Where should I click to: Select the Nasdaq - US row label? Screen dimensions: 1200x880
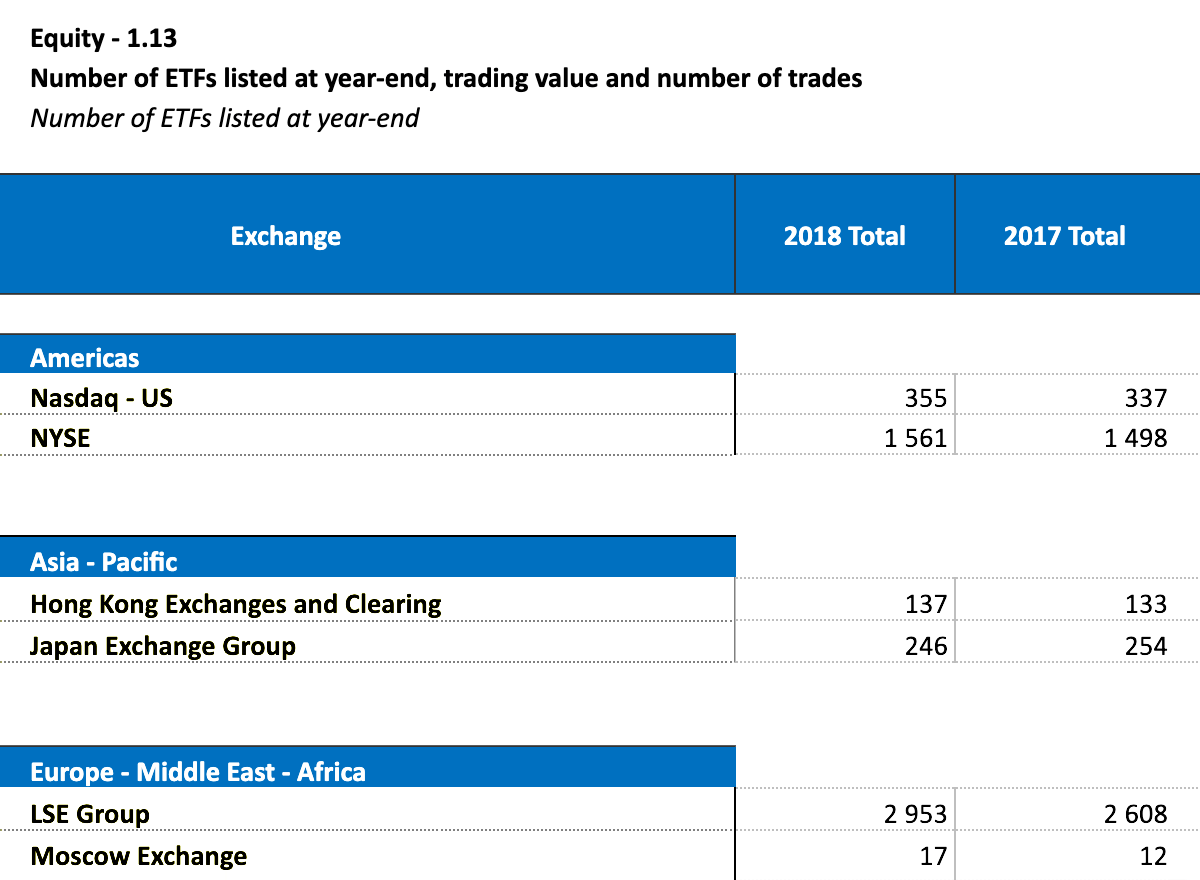coord(101,398)
